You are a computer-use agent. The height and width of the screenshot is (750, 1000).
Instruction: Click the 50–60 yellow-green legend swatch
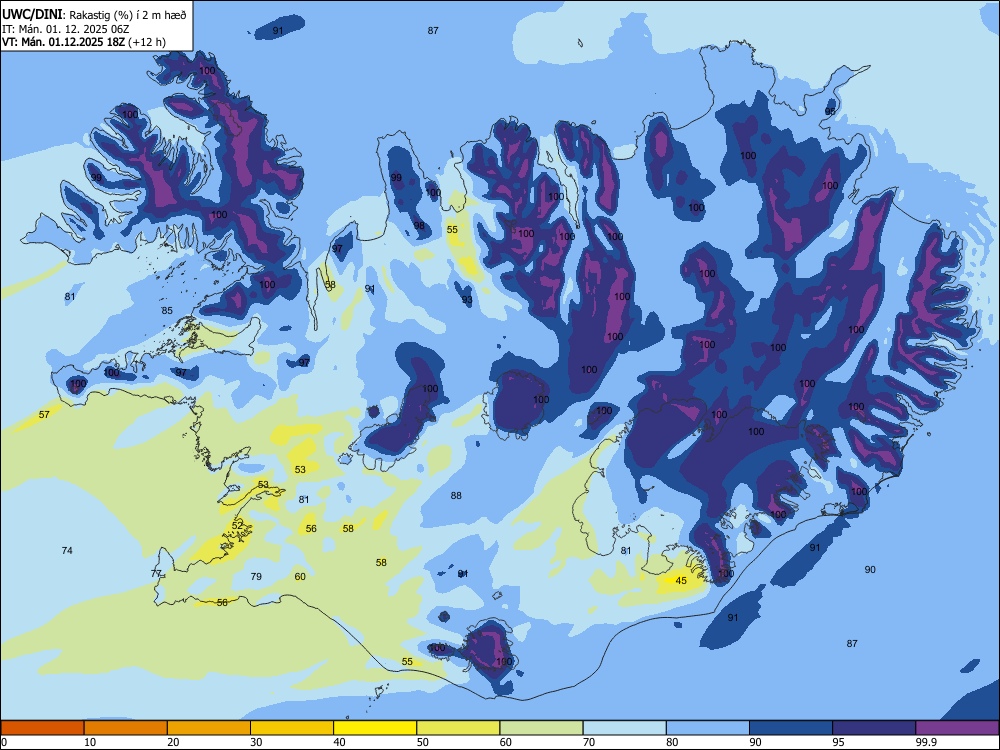point(458,728)
